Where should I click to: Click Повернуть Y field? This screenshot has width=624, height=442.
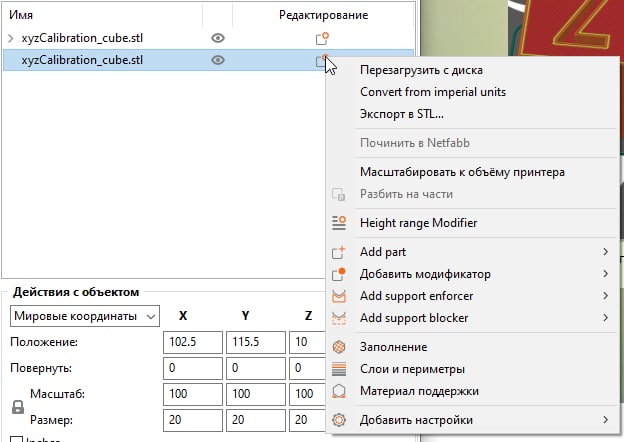pos(255,368)
